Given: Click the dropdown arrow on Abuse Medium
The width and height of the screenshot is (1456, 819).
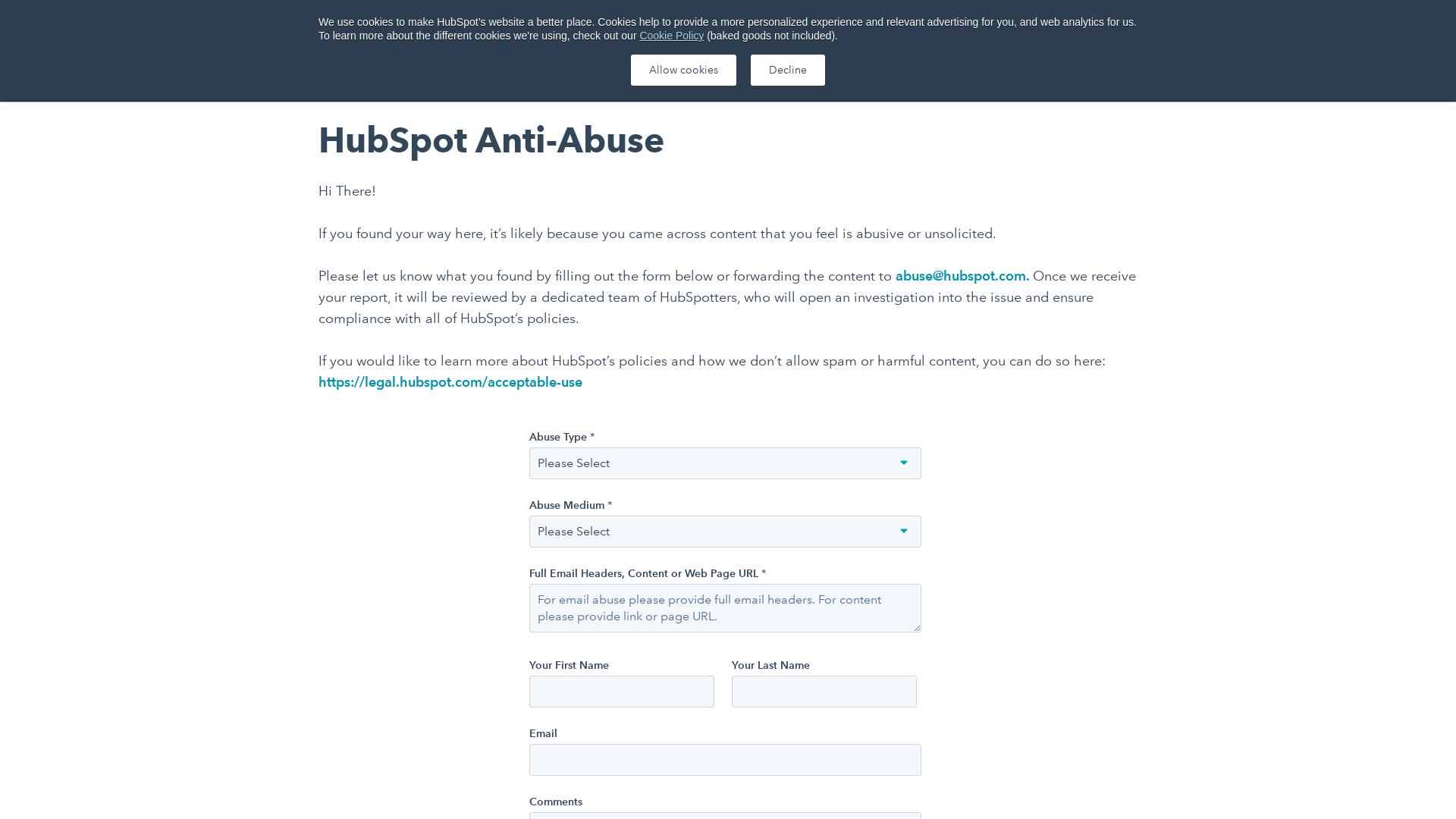Looking at the screenshot, I should click(903, 531).
